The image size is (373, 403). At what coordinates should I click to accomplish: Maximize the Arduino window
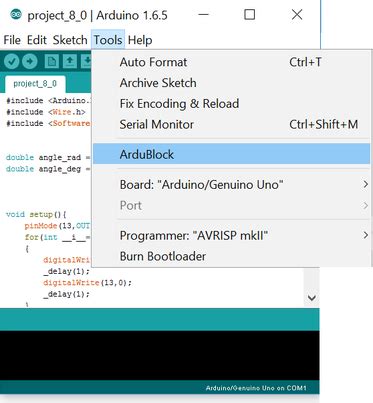250,15
